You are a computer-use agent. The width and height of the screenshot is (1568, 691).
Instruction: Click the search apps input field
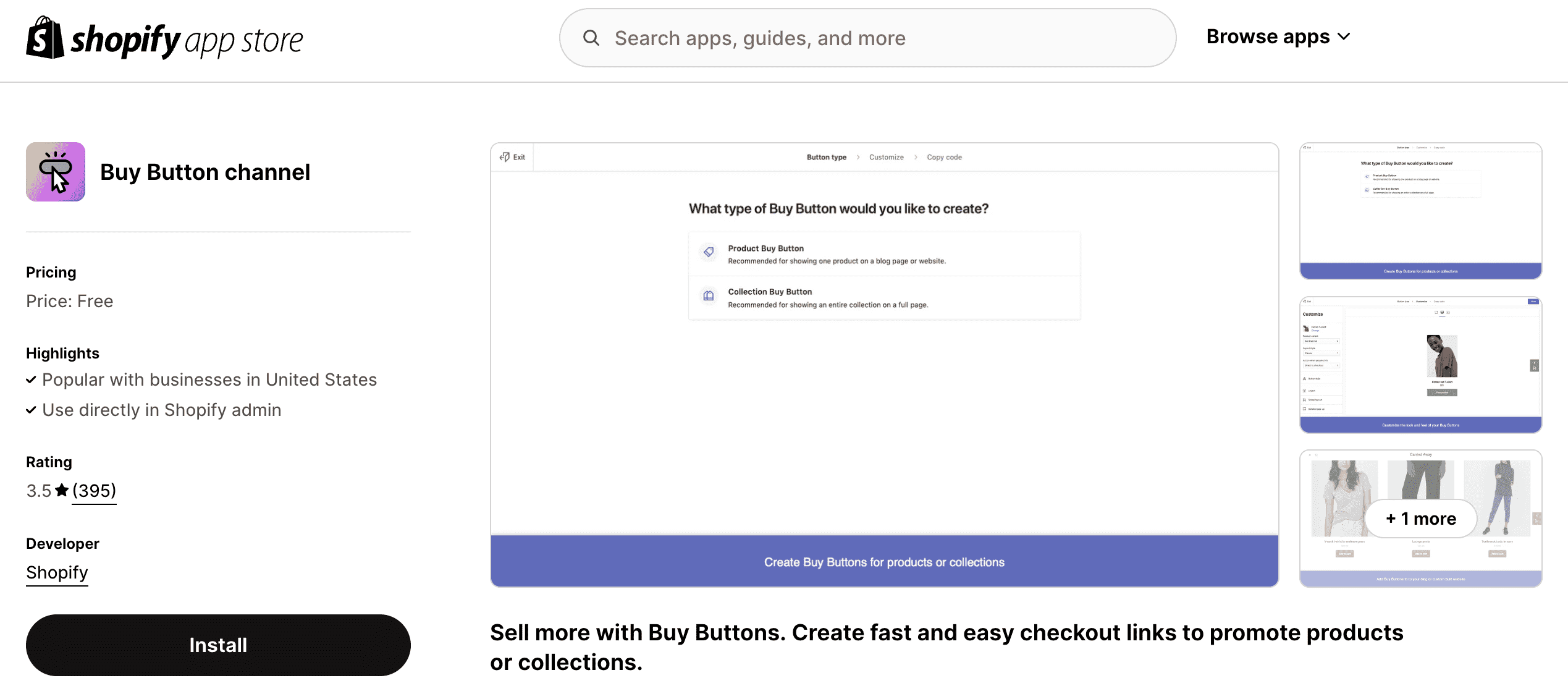pos(868,37)
